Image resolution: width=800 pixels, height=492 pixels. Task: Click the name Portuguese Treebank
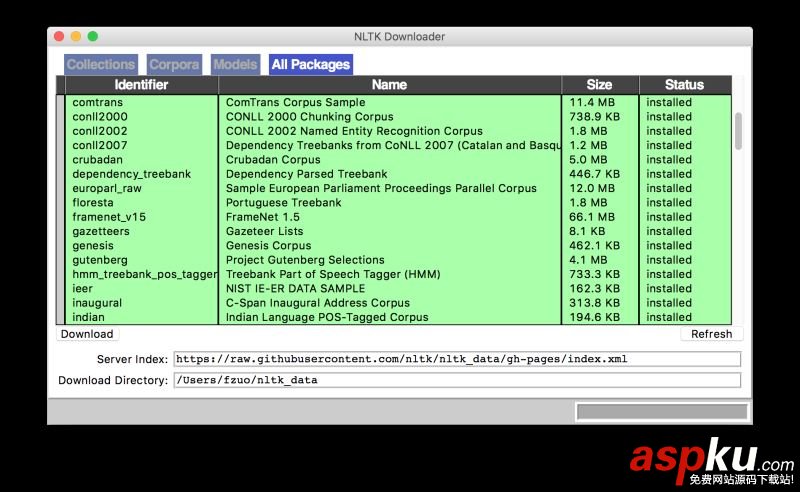tap(284, 203)
